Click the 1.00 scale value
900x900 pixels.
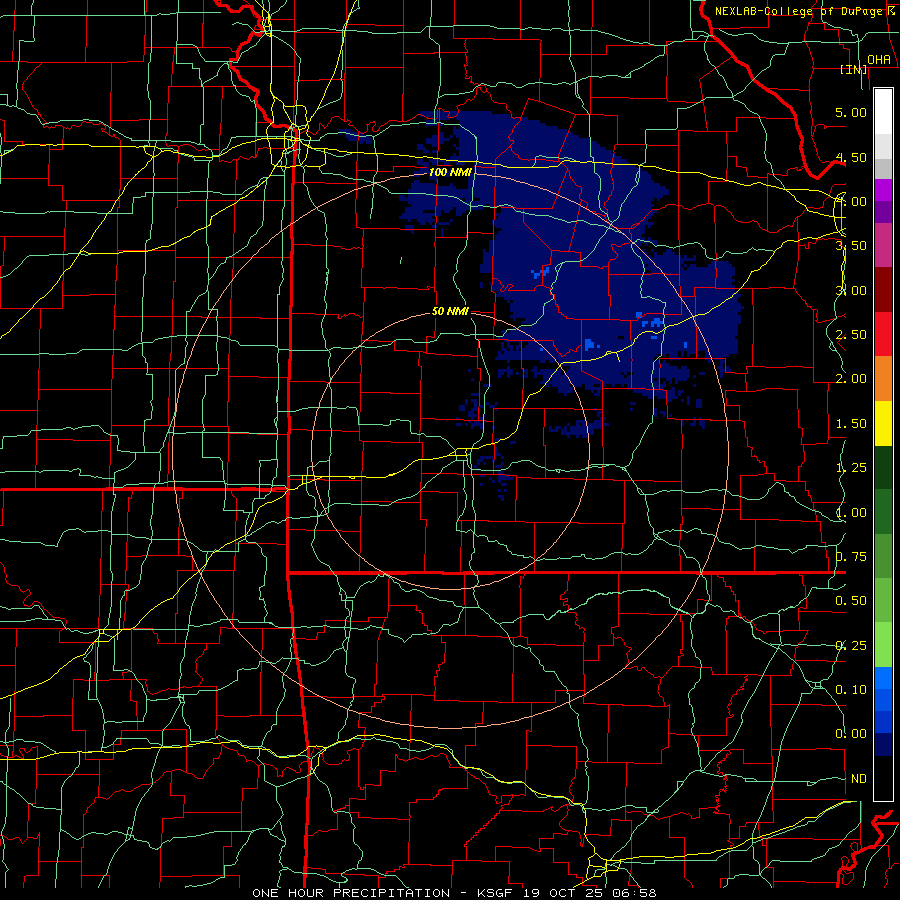click(851, 513)
